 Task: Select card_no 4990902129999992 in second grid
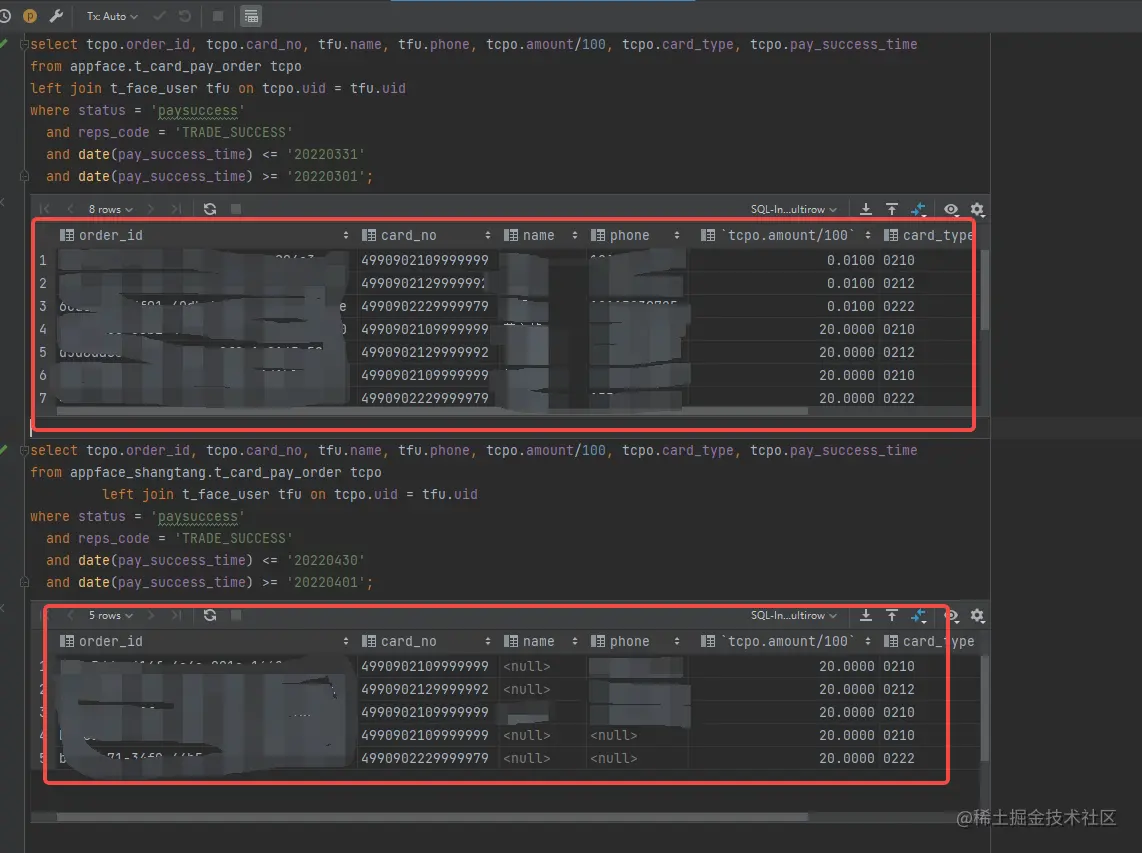[425, 690]
